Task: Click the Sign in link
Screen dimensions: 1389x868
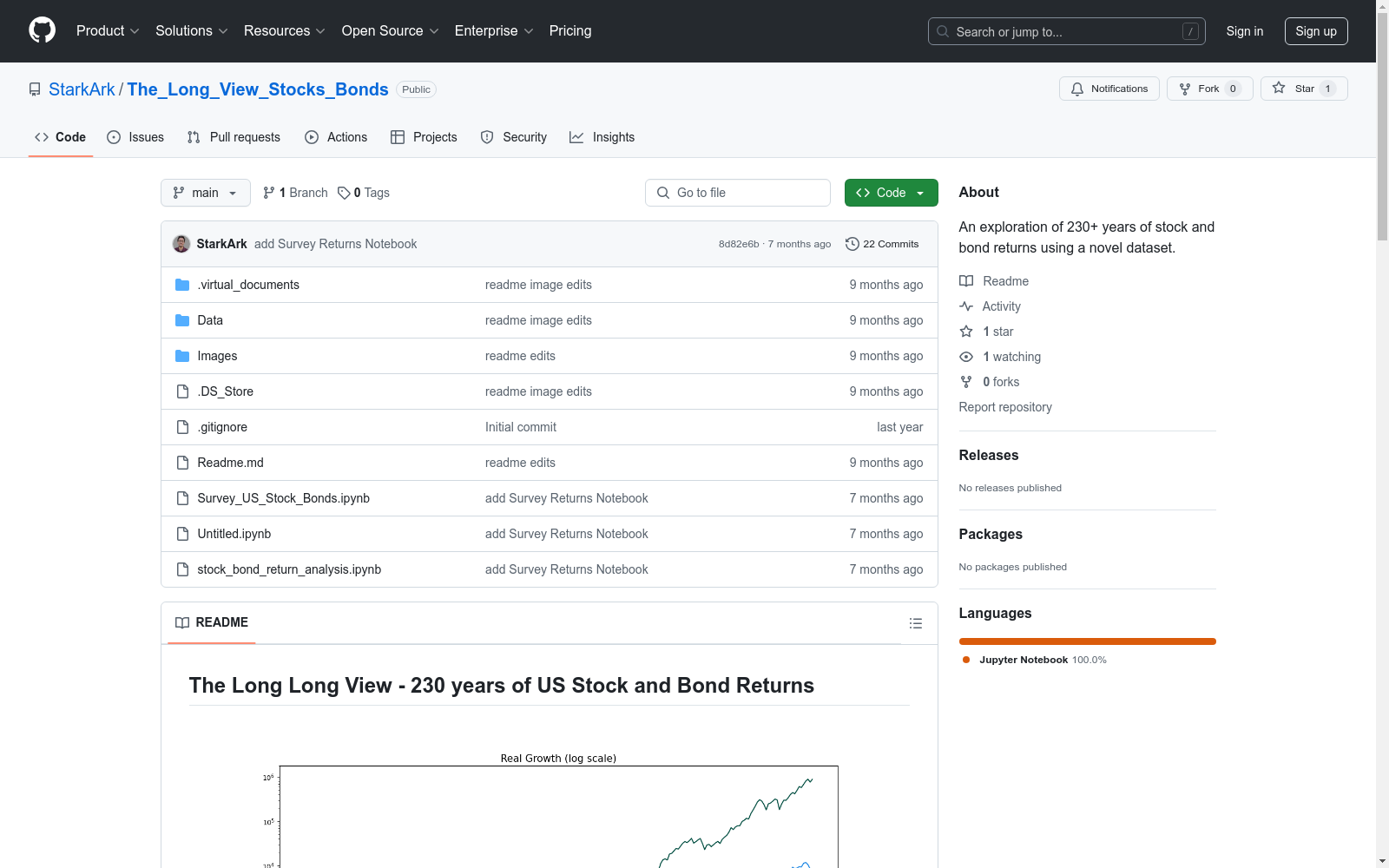Action: coord(1245,31)
